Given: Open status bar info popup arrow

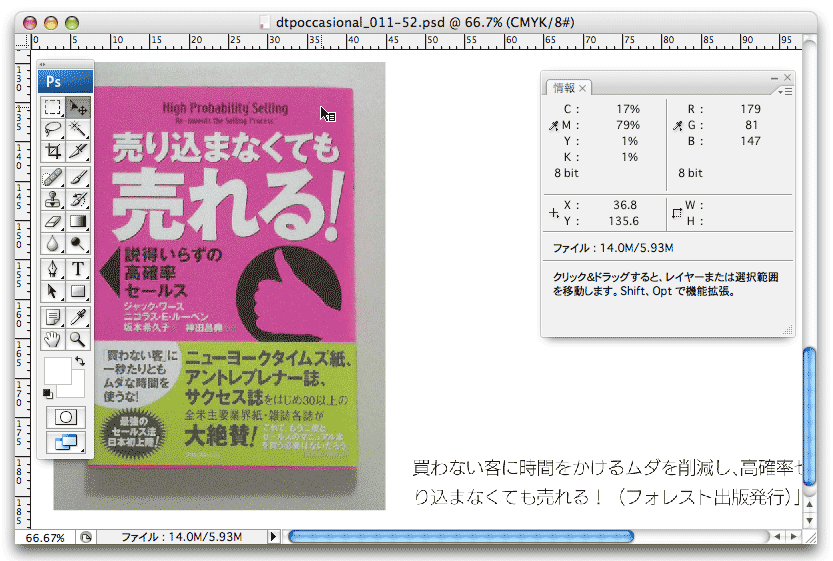Looking at the screenshot, I should click(273, 537).
